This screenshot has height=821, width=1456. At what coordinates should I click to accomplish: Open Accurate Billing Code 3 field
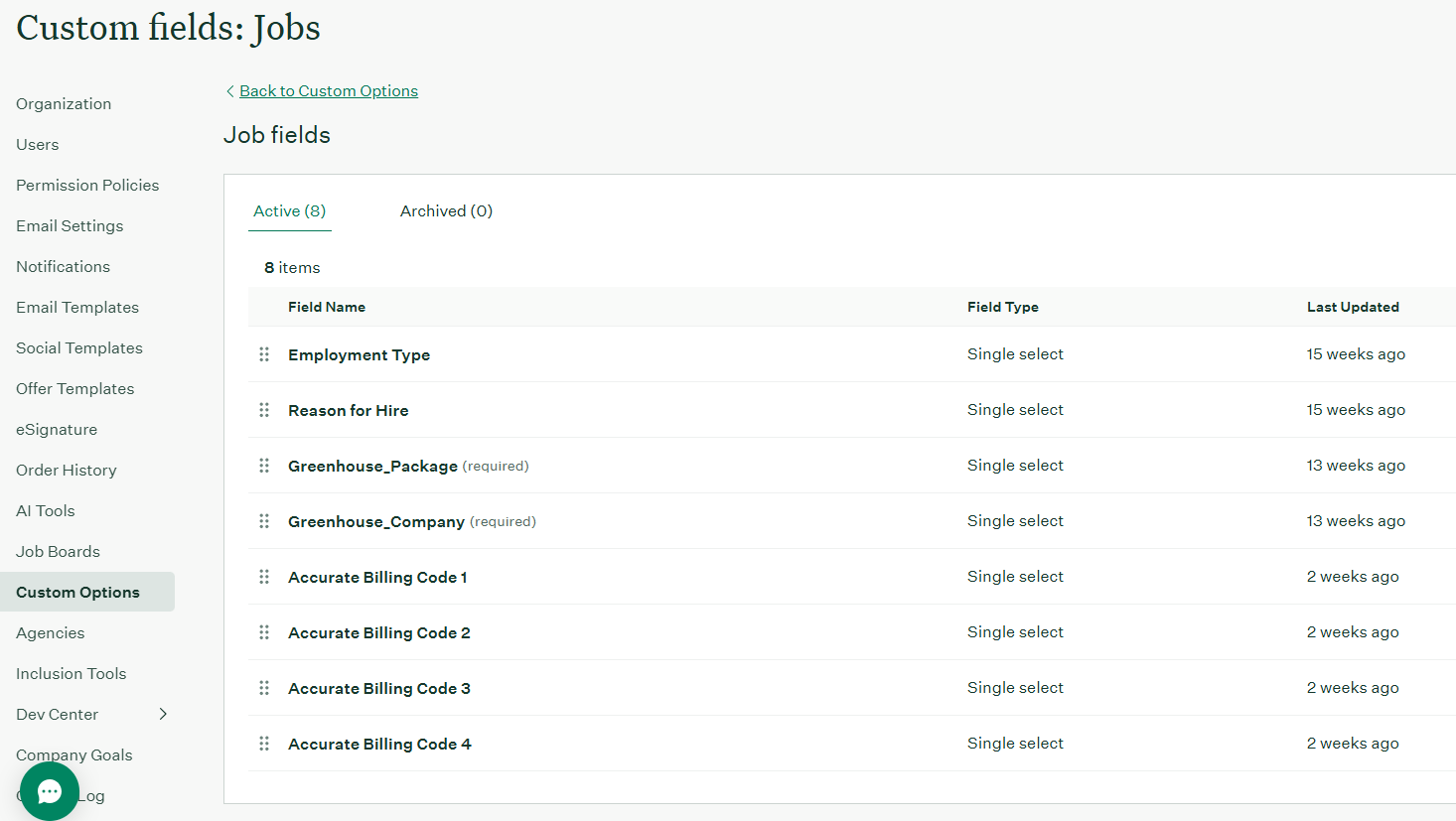coord(378,689)
